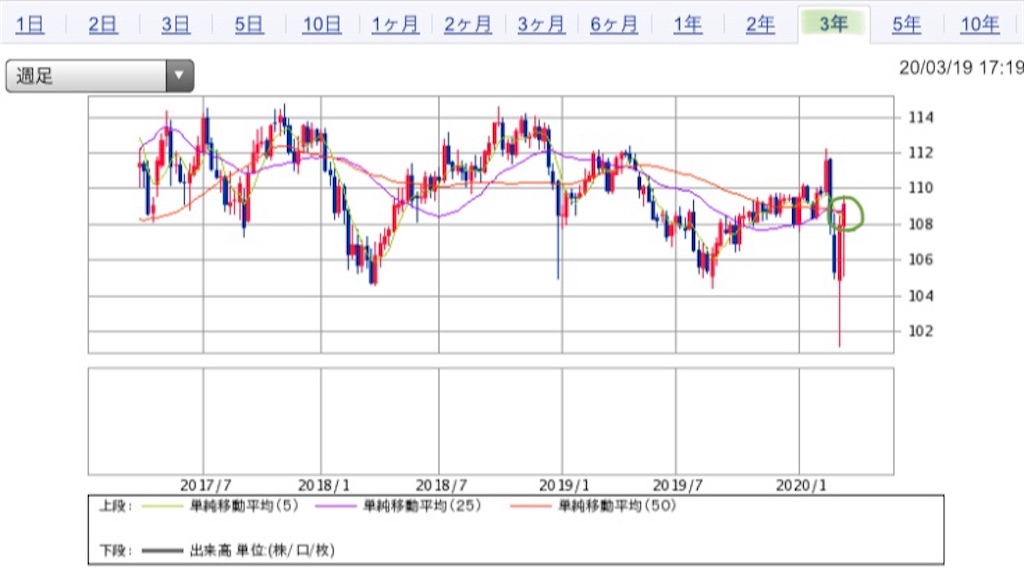The width and height of the screenshot is (1024, 572).
Task: Select the 10日 time range tab
Action: pyautogui.click(x=322, y=25)
